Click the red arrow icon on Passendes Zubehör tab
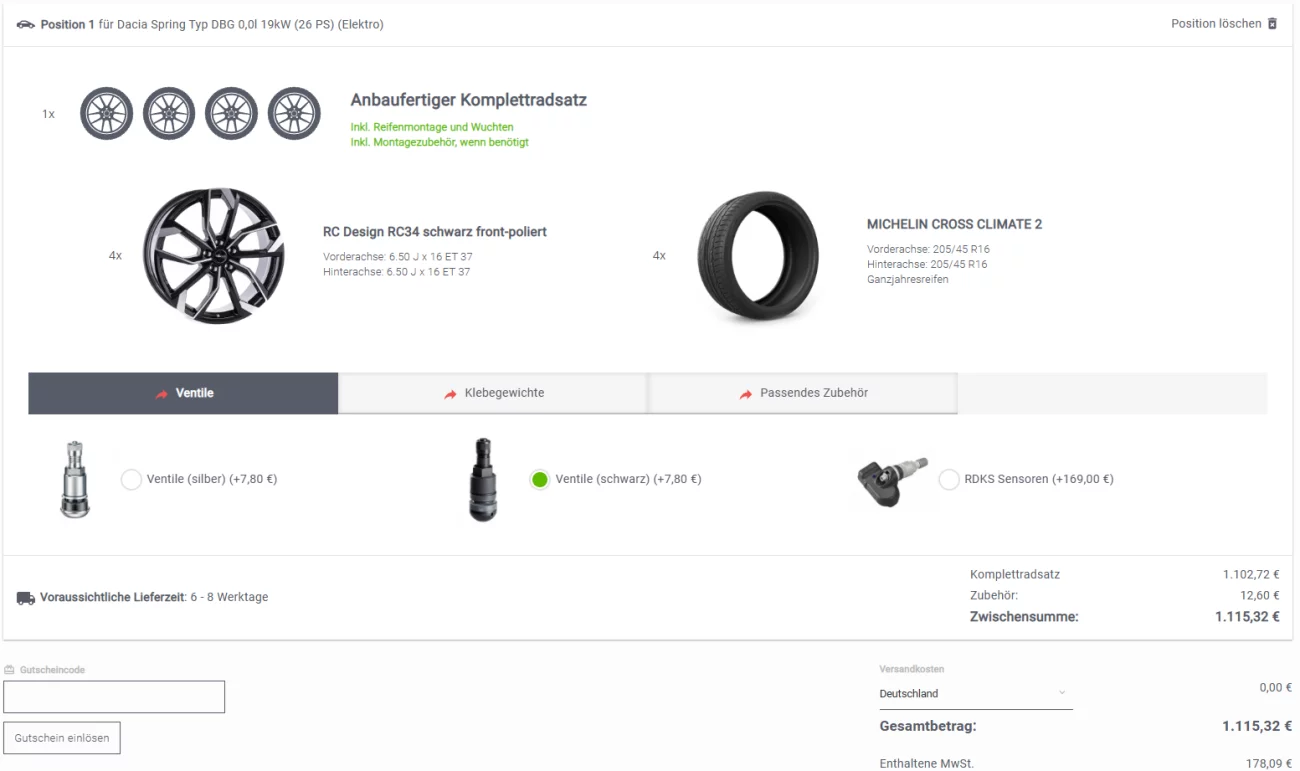Image resolution: width=1300 pixels, height=771 pixels. pos(746,394)
